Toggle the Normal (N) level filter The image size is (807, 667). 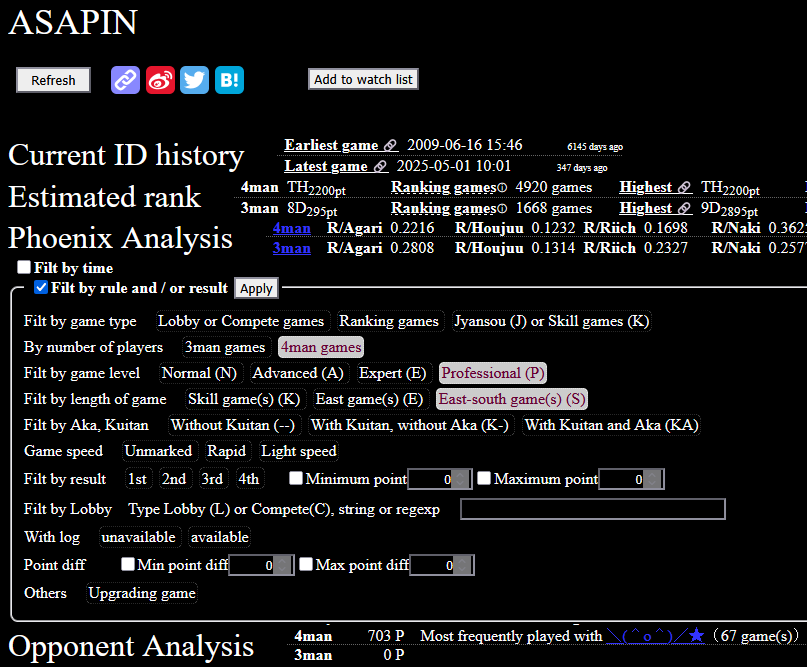(x=199, y=373)
